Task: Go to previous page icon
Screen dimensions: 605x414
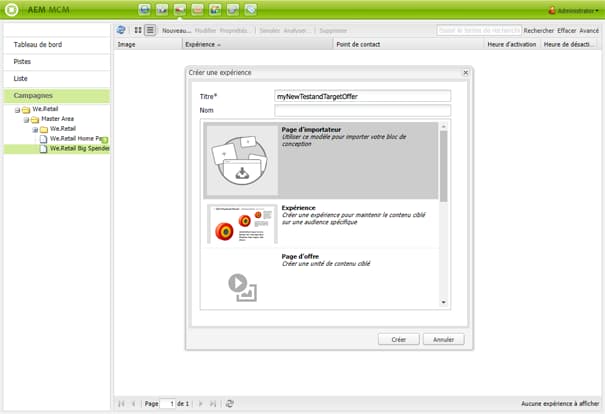Action: 134,404
